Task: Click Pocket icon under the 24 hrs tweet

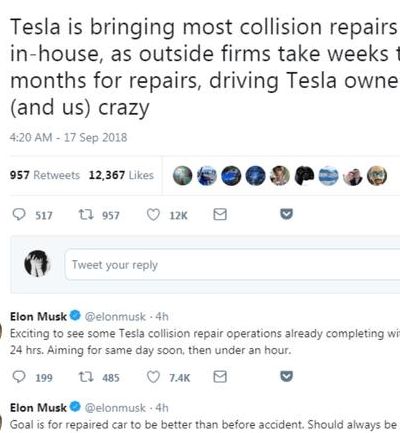Action: tap(286, 376)
